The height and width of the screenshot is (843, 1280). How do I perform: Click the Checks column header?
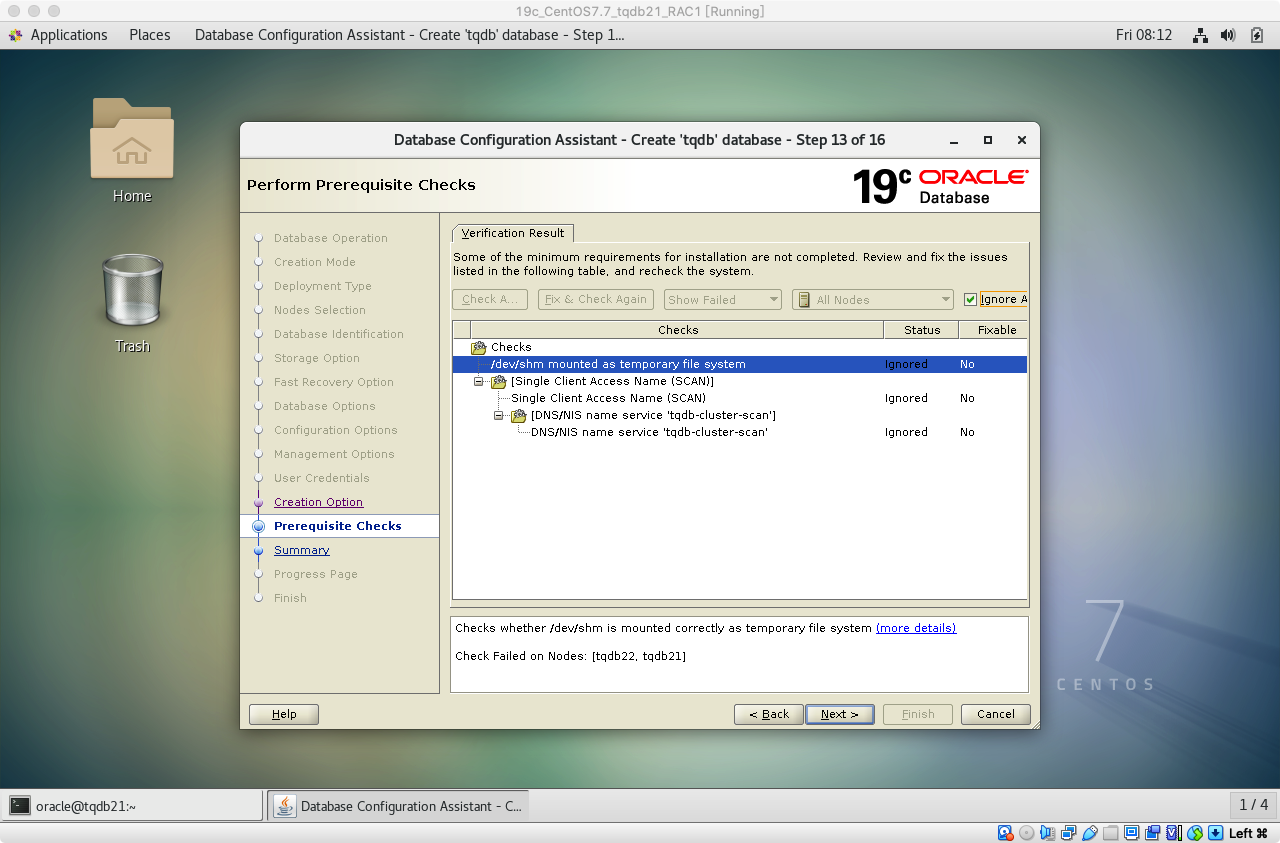[x=677, y=330]
